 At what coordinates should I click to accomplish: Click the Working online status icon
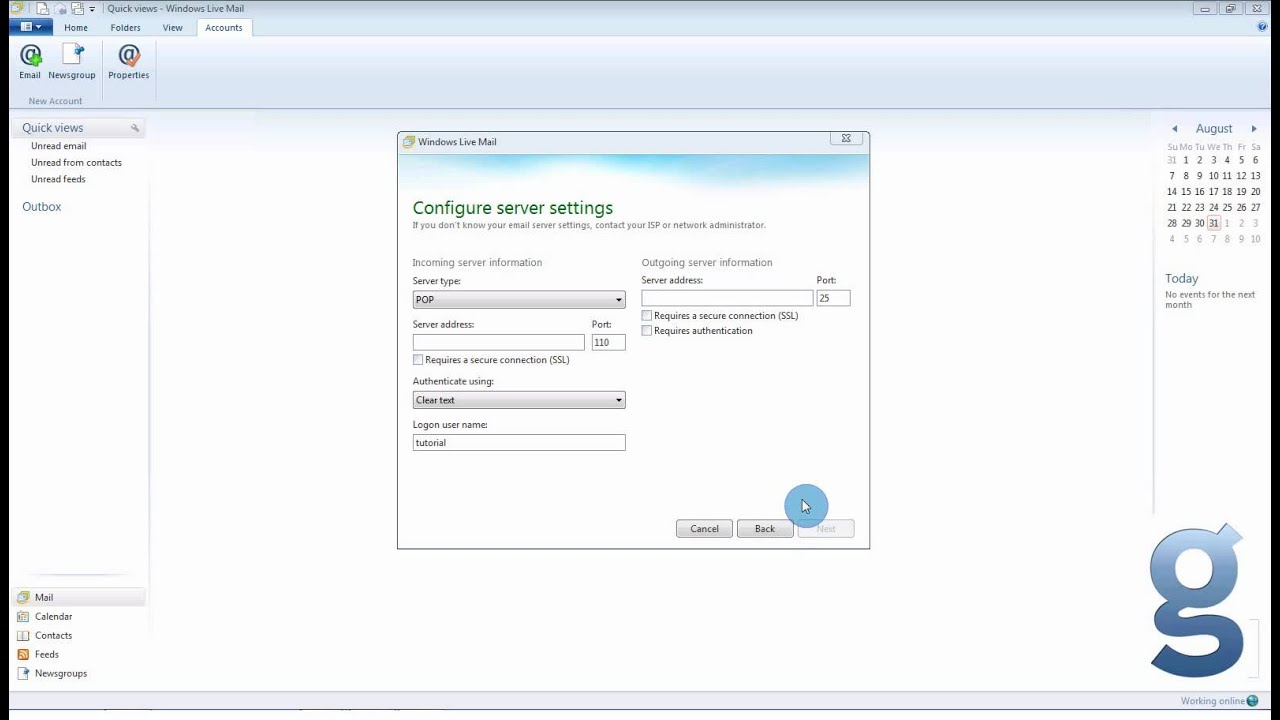[x=1253, y=701]
